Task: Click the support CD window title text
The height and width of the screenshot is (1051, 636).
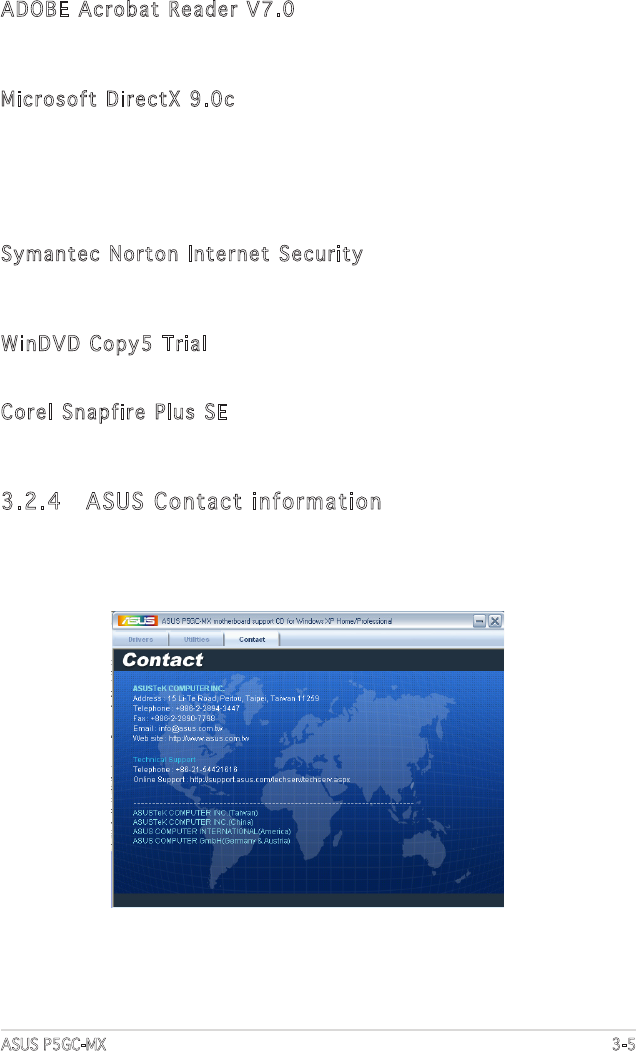Action: tap(277, 621)
